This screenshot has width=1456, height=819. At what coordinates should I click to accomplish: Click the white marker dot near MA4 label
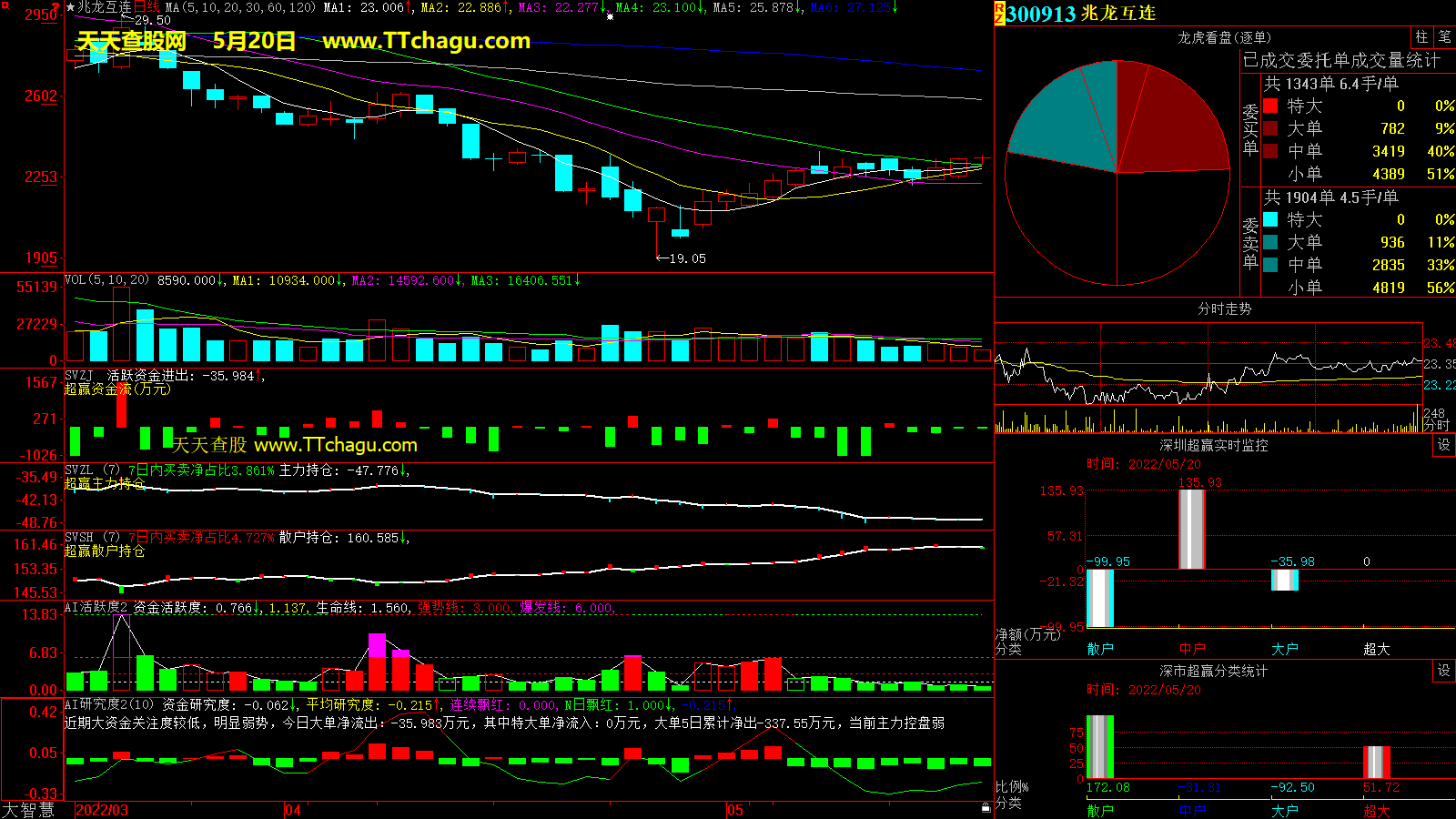pyautogui.click(x=610, y=16)
